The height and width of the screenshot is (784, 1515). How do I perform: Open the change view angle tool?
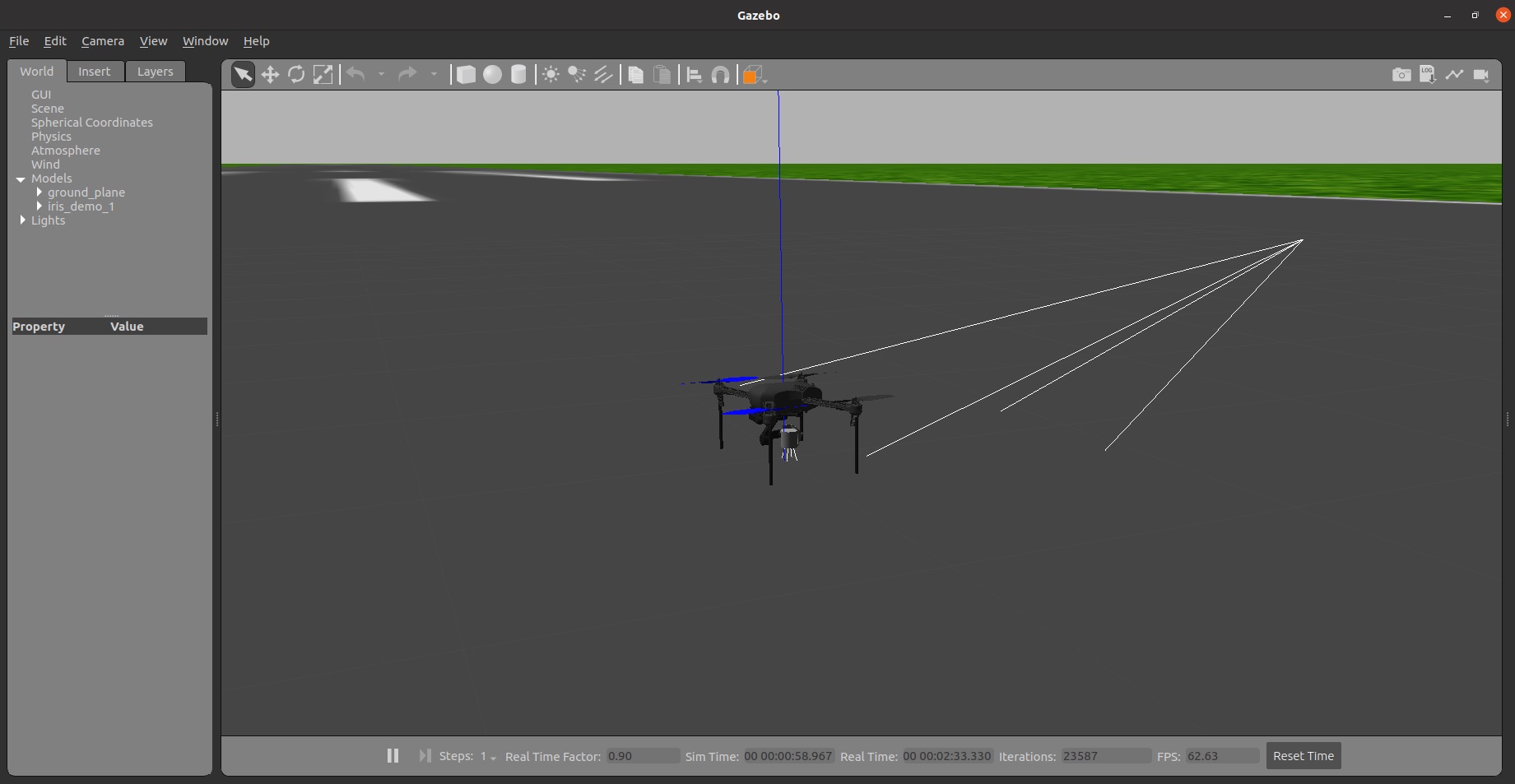754,75
